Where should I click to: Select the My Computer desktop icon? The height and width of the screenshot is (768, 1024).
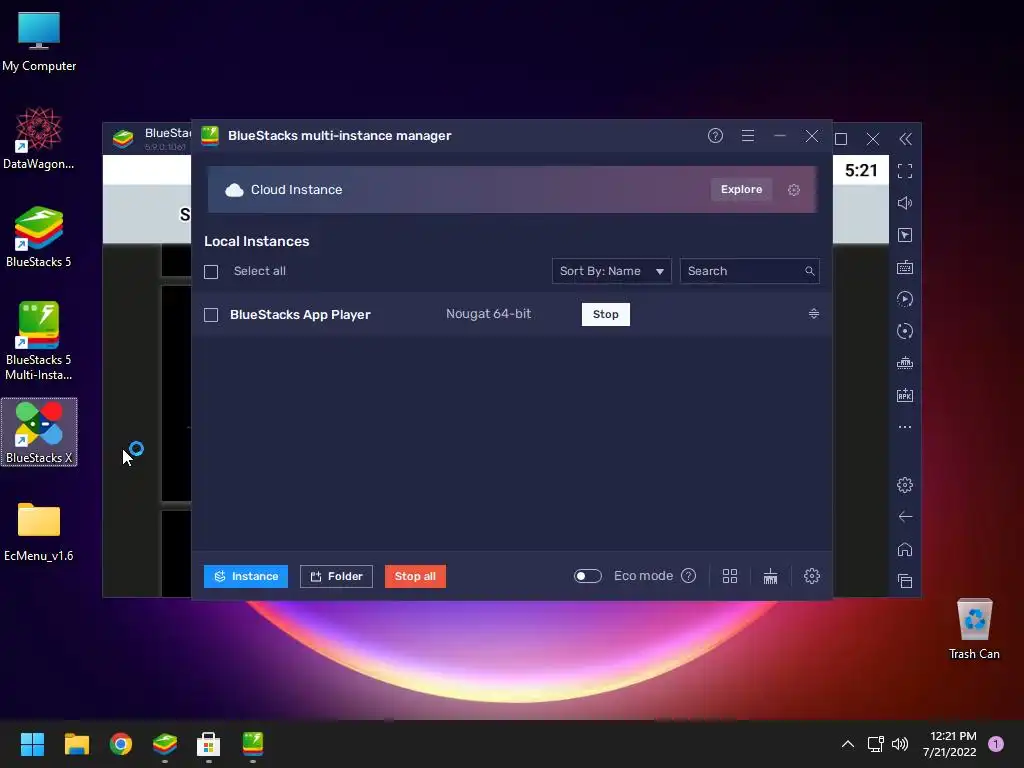click(39, 42)
